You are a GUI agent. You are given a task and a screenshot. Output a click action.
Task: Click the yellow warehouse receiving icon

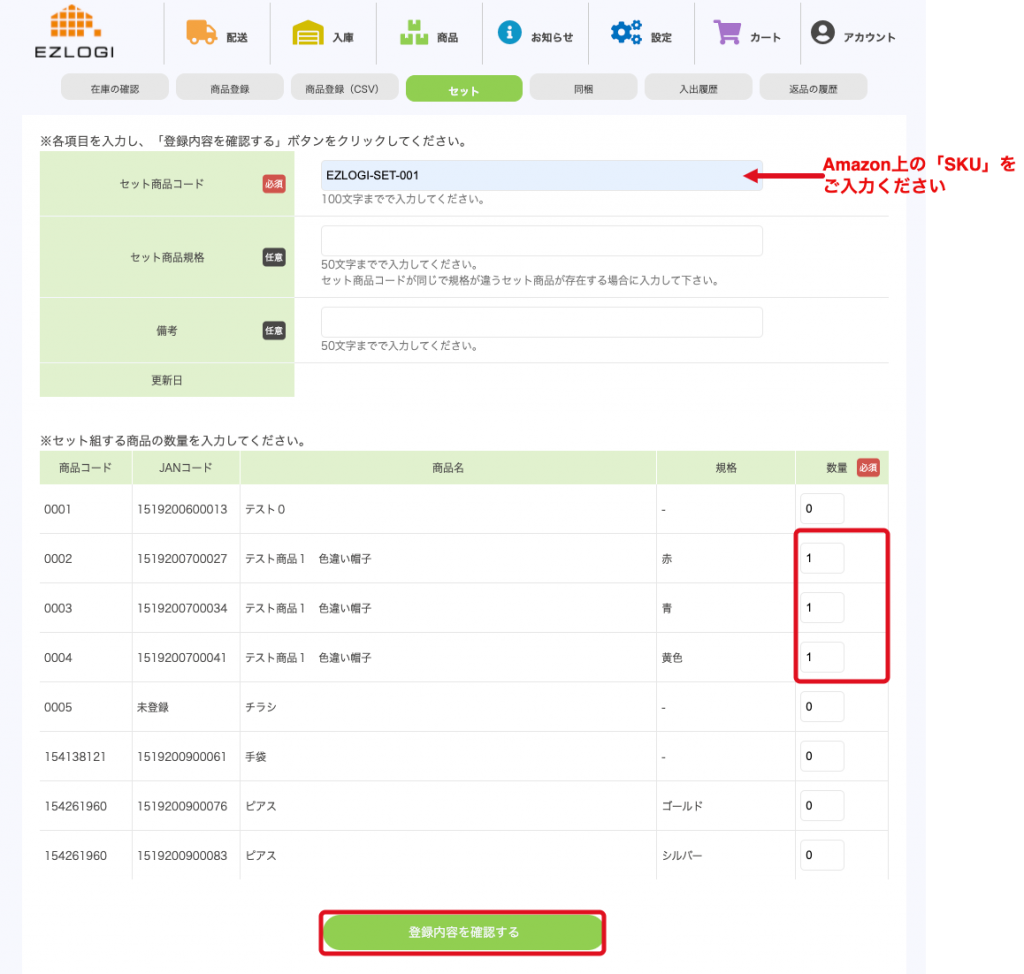pyautogui.click(x=308, y=34)
